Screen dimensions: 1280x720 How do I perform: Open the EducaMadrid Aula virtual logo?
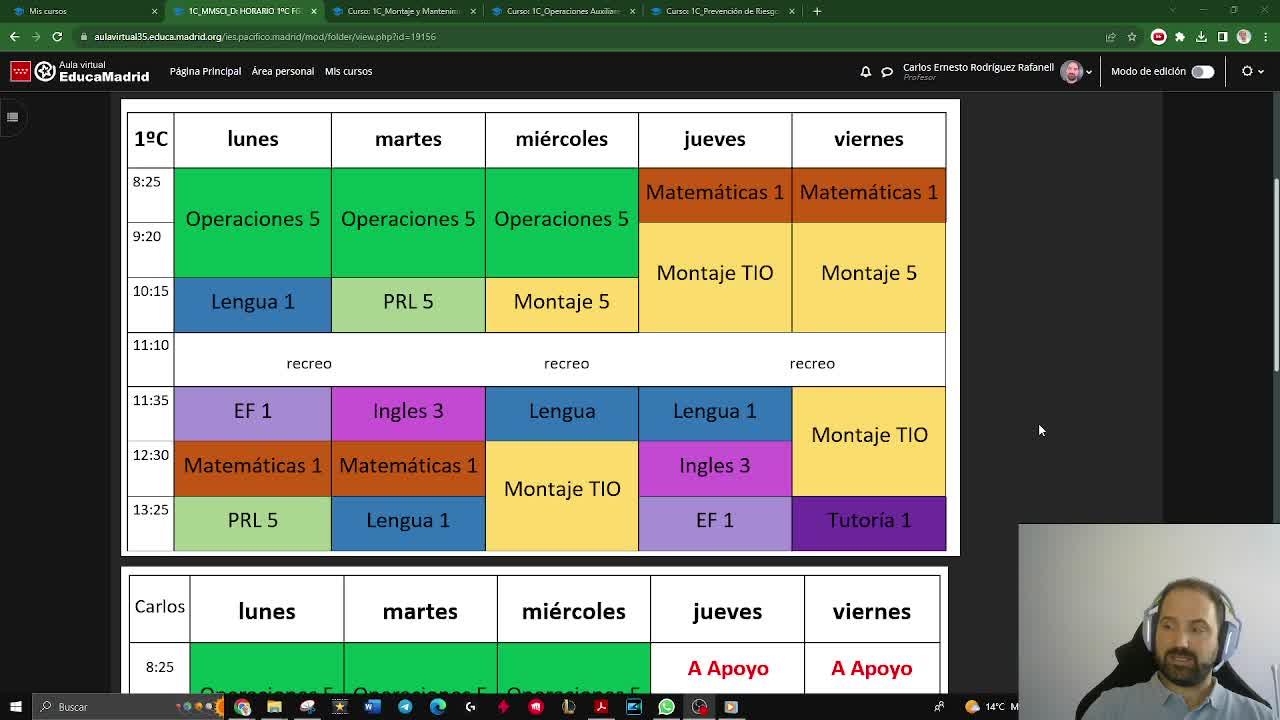pyautogui.click(x=80, y=71)
